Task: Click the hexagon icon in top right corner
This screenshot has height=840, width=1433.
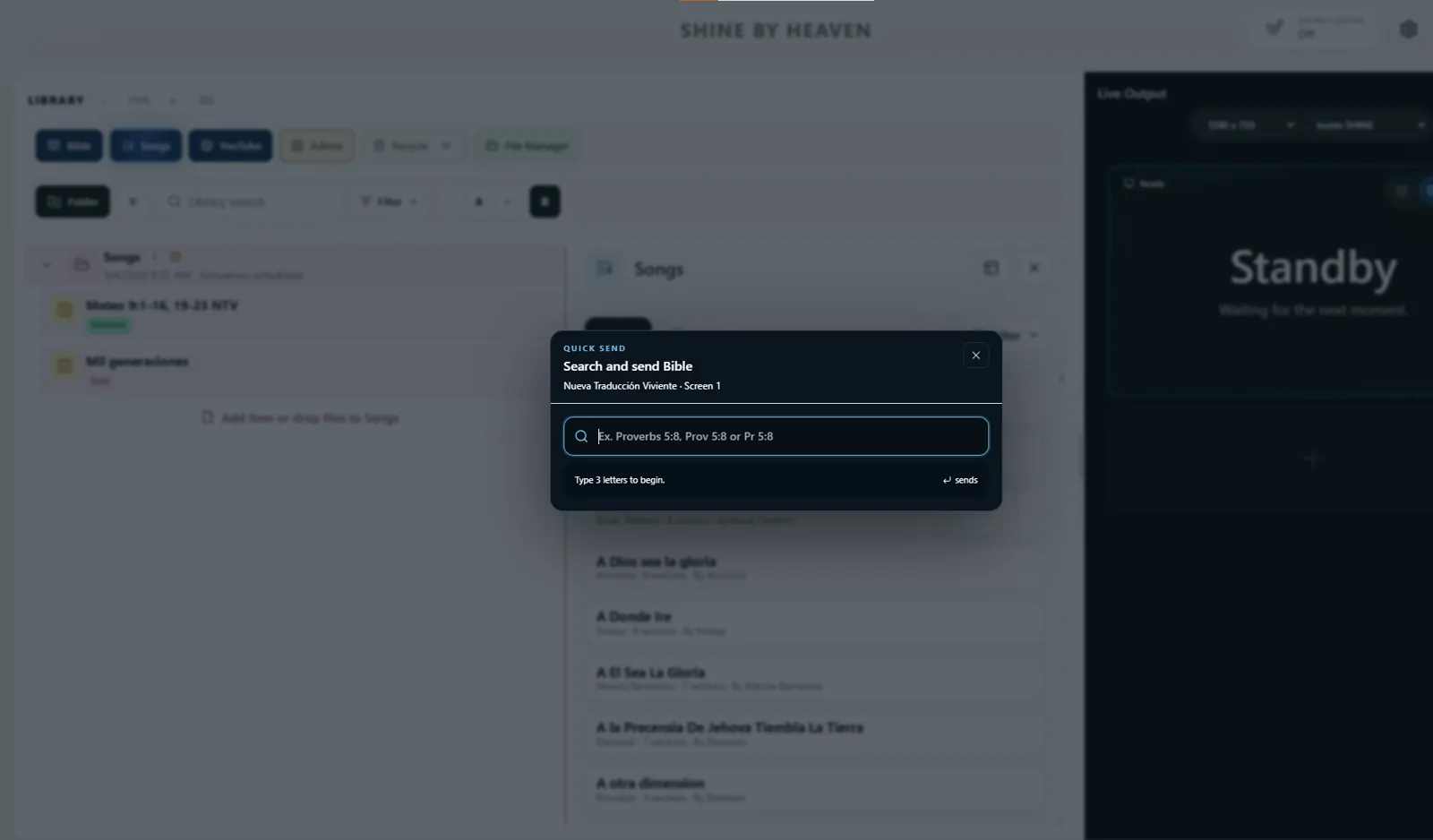Action: click(1409, 30)
